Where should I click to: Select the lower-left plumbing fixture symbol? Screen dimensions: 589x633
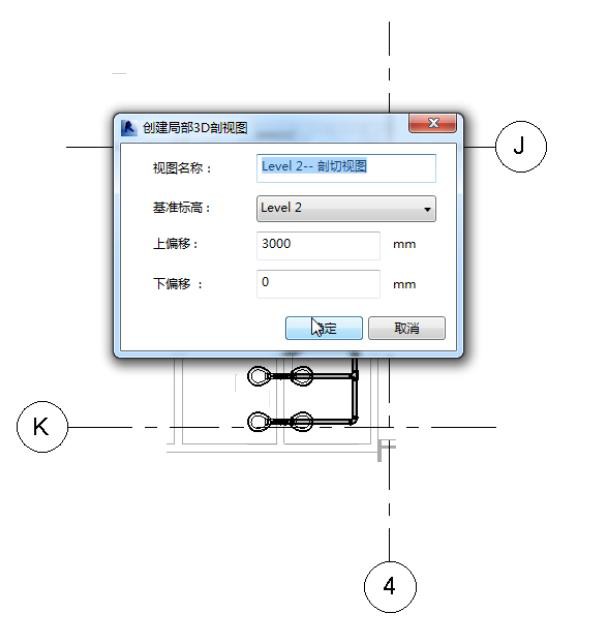(258, 421)
